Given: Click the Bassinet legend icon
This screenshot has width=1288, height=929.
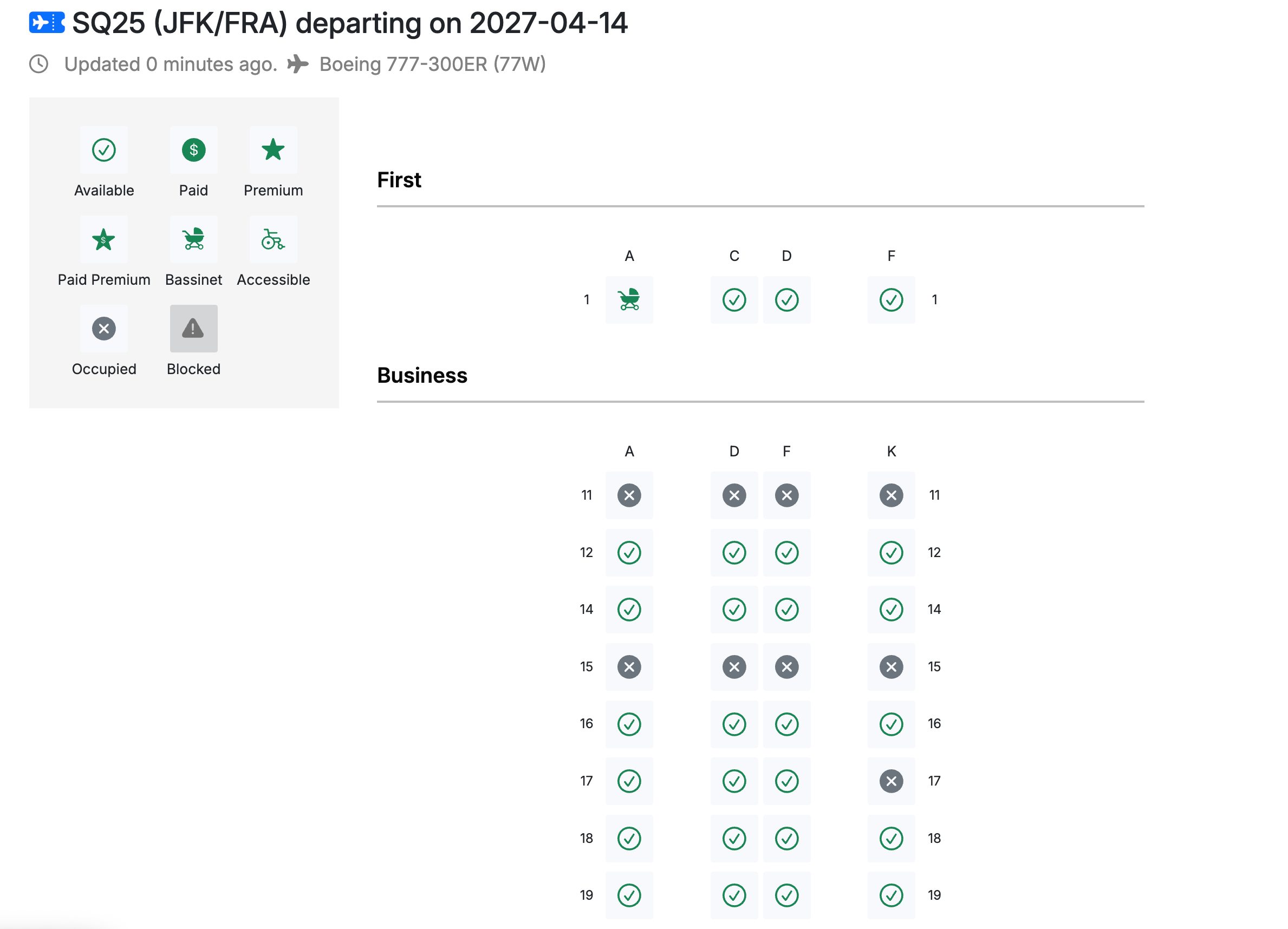Looking at the screenshot, I should [194, 239].
